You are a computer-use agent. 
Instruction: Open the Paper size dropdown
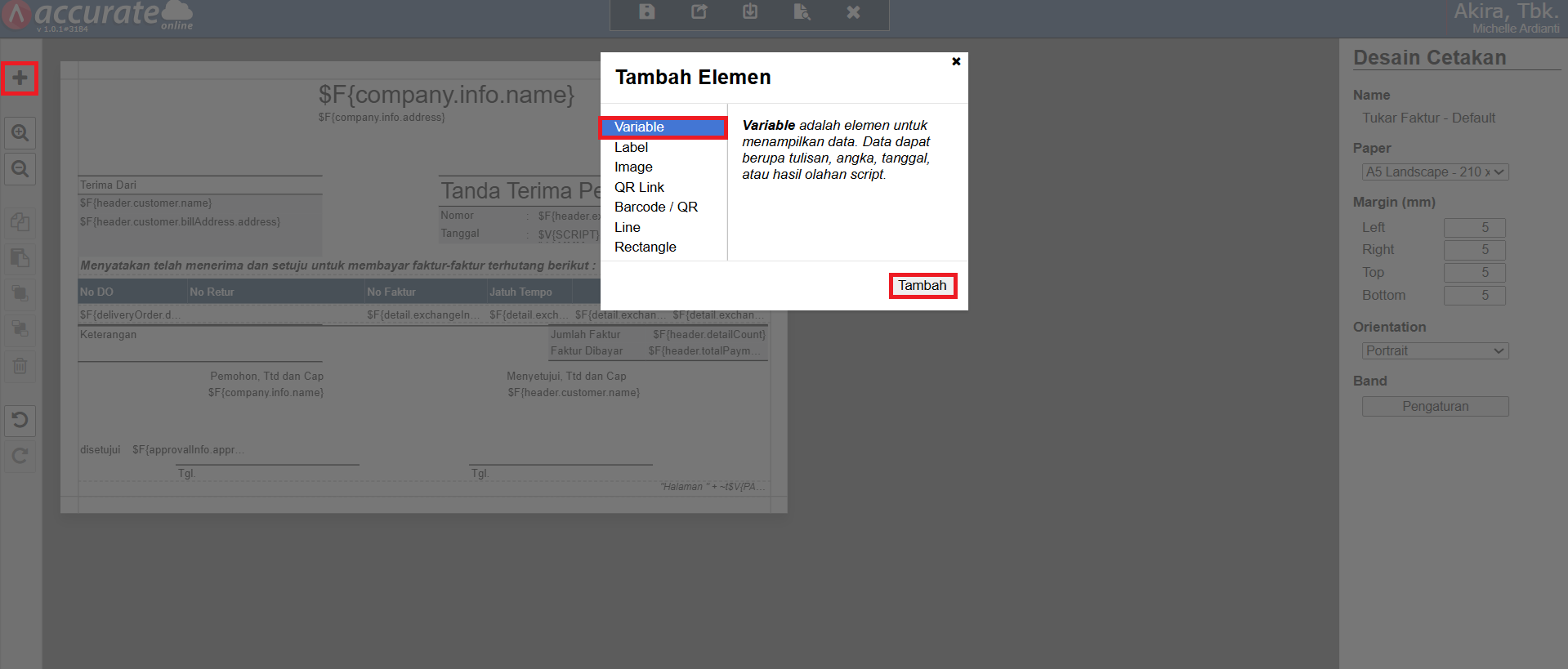(1435, 172)
